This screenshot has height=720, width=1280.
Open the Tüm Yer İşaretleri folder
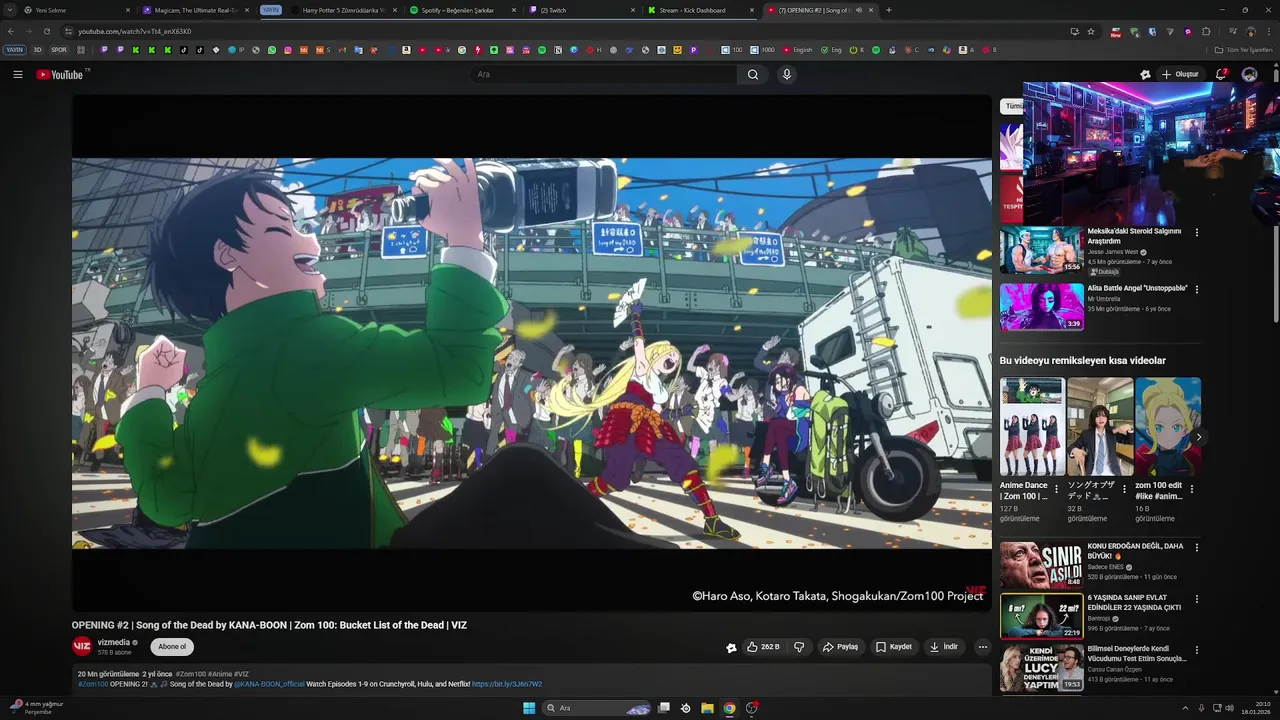pos(1244,50)
